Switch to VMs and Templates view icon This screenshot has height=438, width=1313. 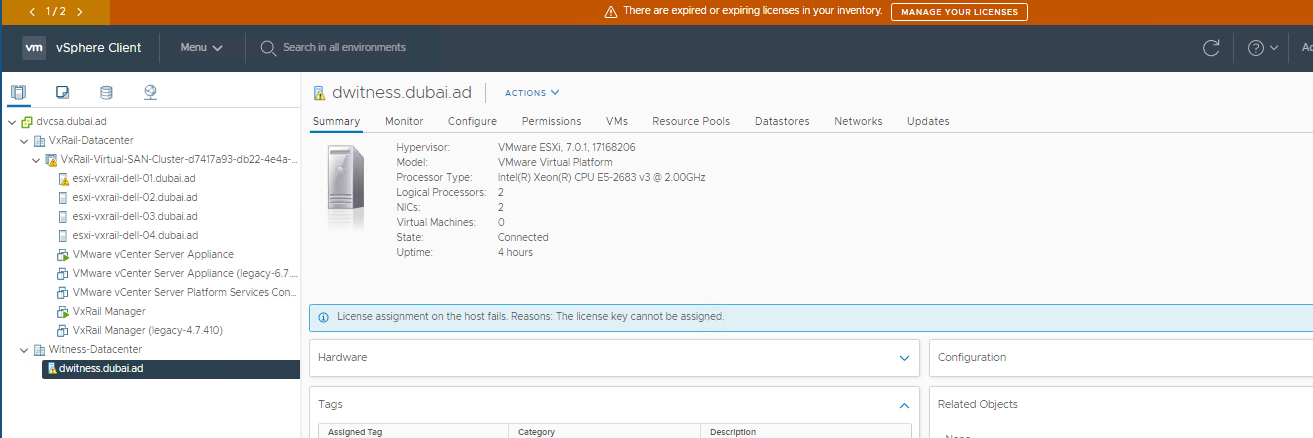[x=62, y=93]
